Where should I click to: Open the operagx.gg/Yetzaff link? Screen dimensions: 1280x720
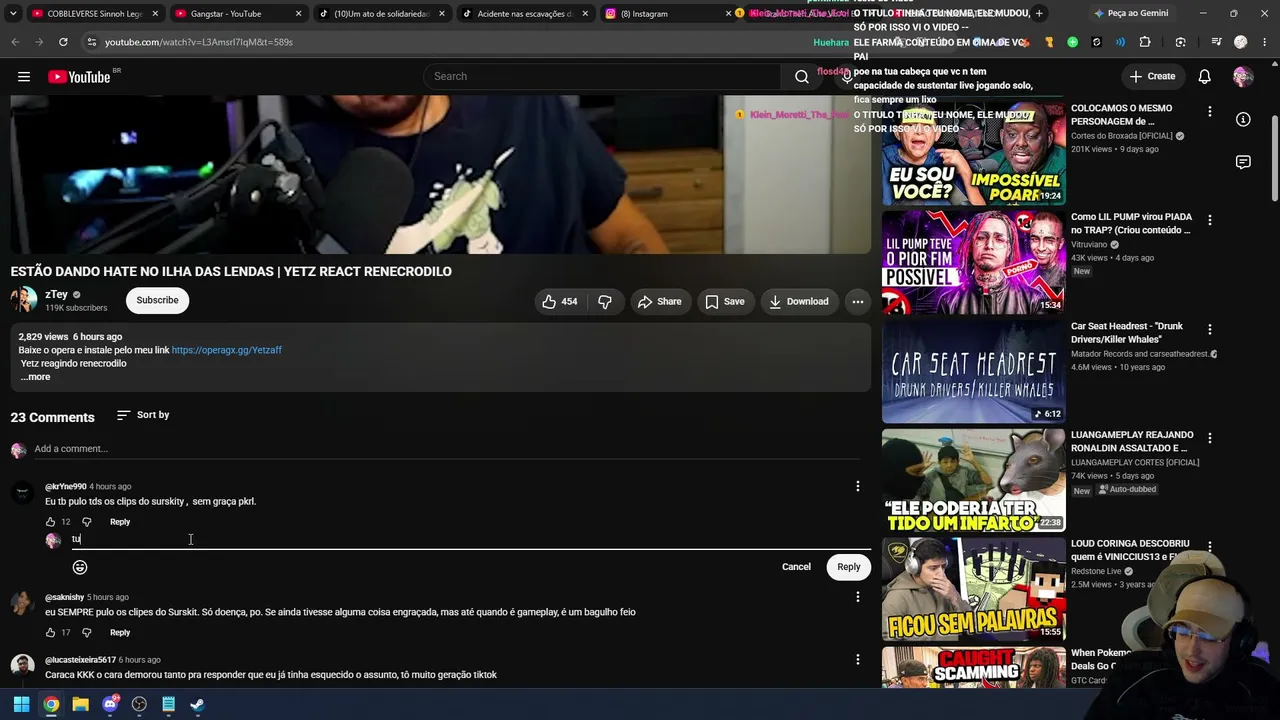226,350
